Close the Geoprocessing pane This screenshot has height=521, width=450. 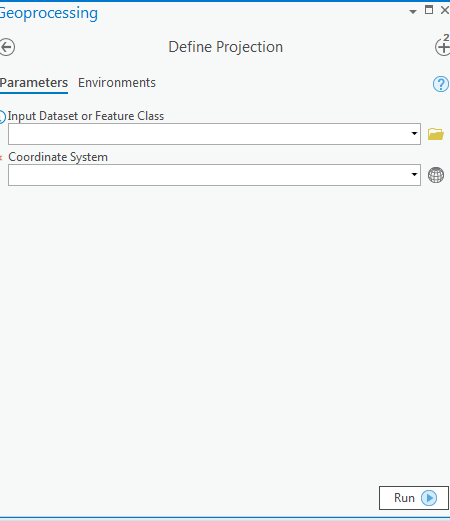pos(445,10)
